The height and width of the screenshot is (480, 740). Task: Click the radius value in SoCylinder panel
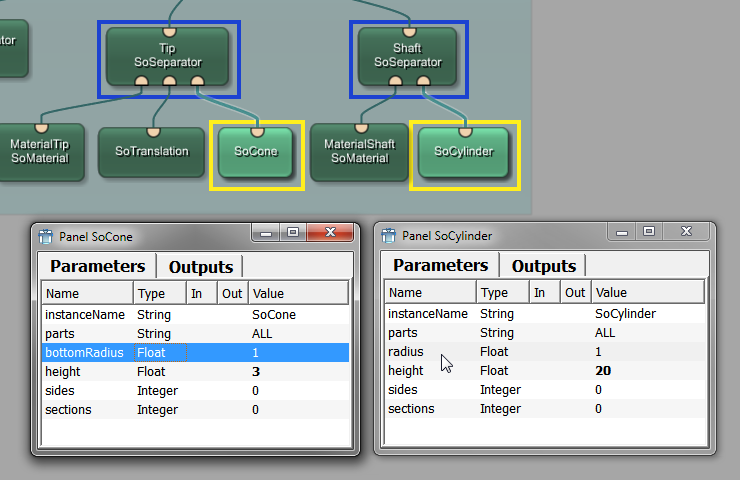(598, 352)
